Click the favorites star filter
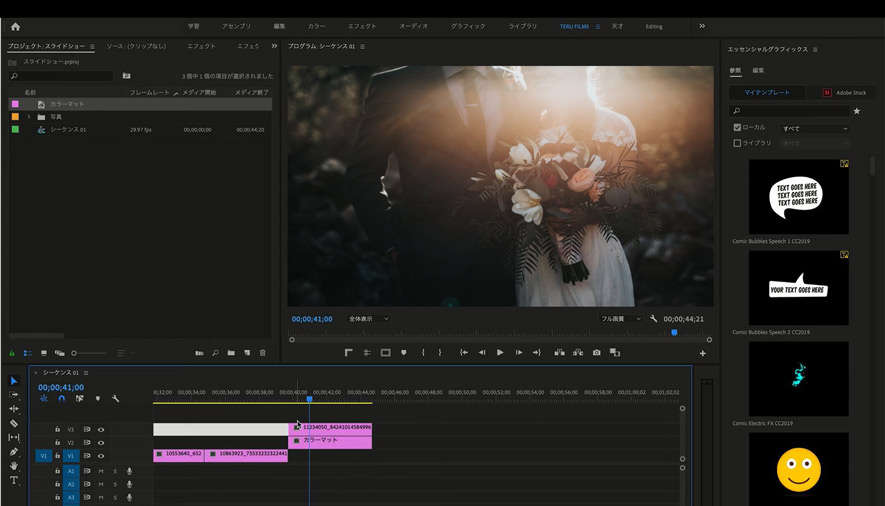885x506 pixels. point(857,111)
